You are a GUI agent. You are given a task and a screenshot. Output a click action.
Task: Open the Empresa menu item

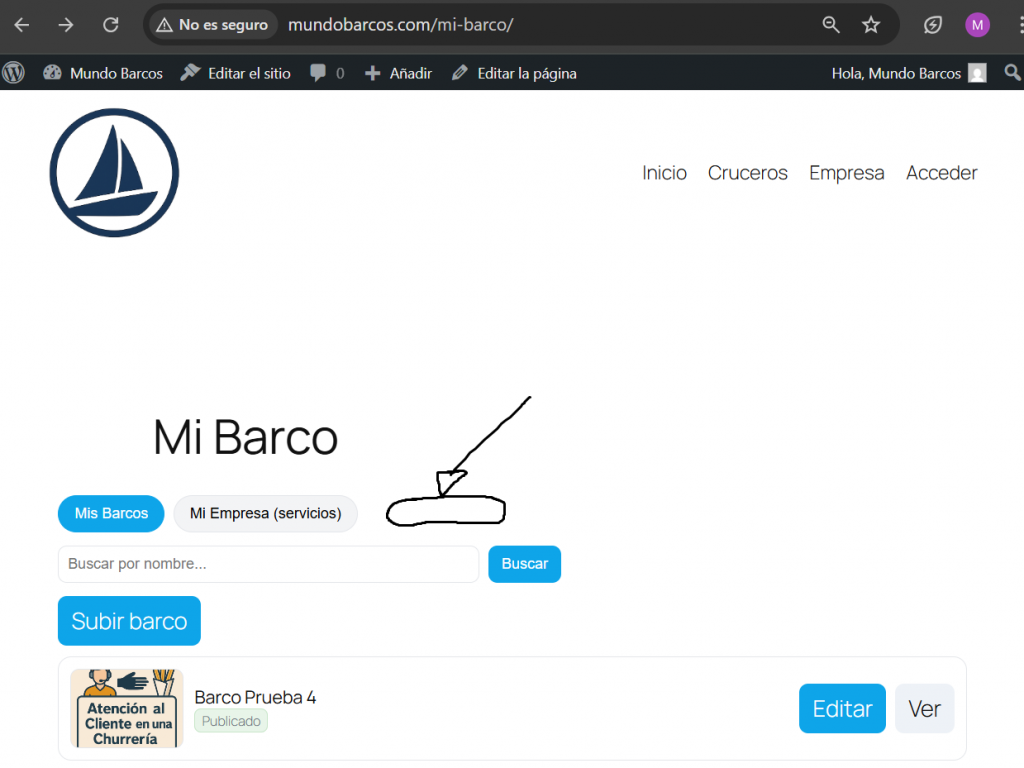[x=846, y=172]
